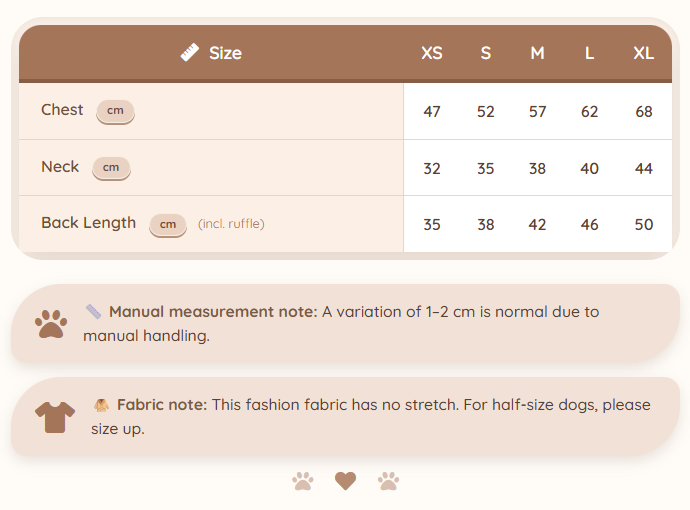Click the paw icon in measurement note
The height and width of the screenshot is (510, 690).
click(51, 324)
